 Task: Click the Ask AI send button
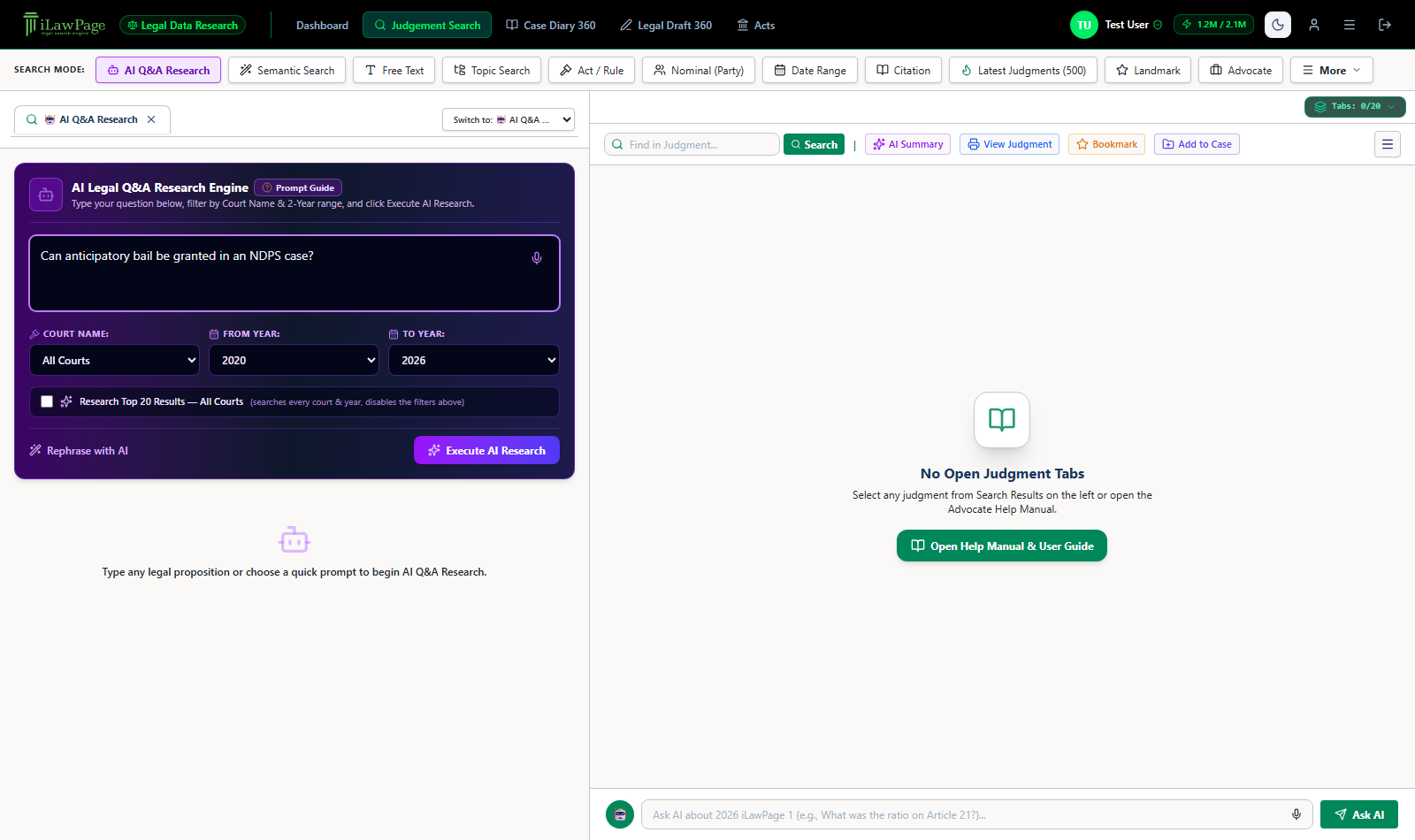[x=1359, y=814]
